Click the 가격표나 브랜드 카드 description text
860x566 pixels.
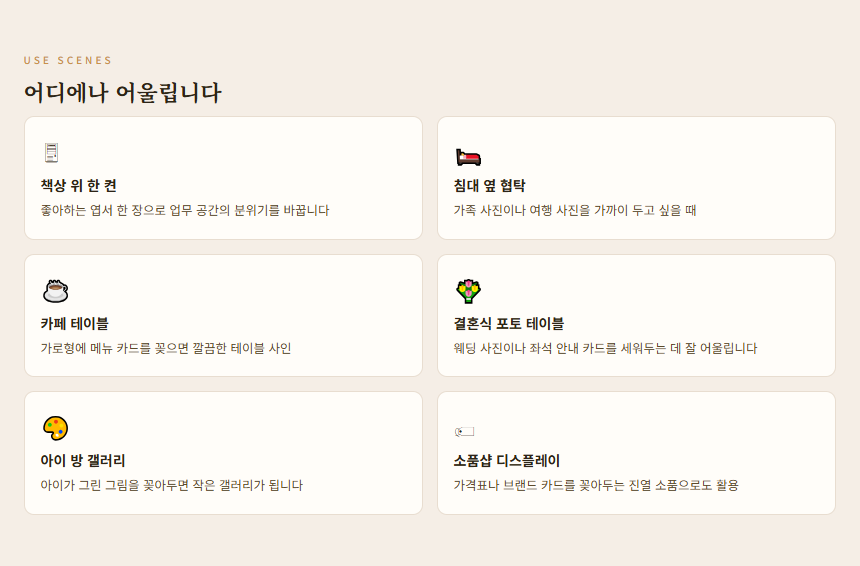[x=596, y=486]
